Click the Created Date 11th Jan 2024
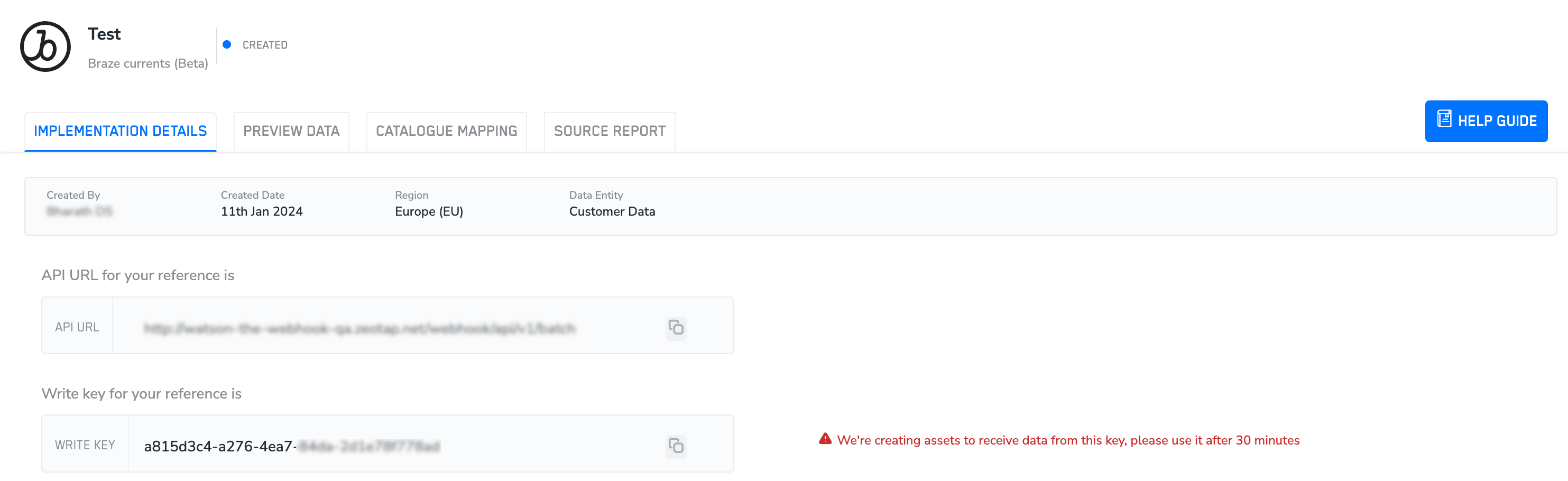The image size is (1568, 481). (x=262, y=211)
